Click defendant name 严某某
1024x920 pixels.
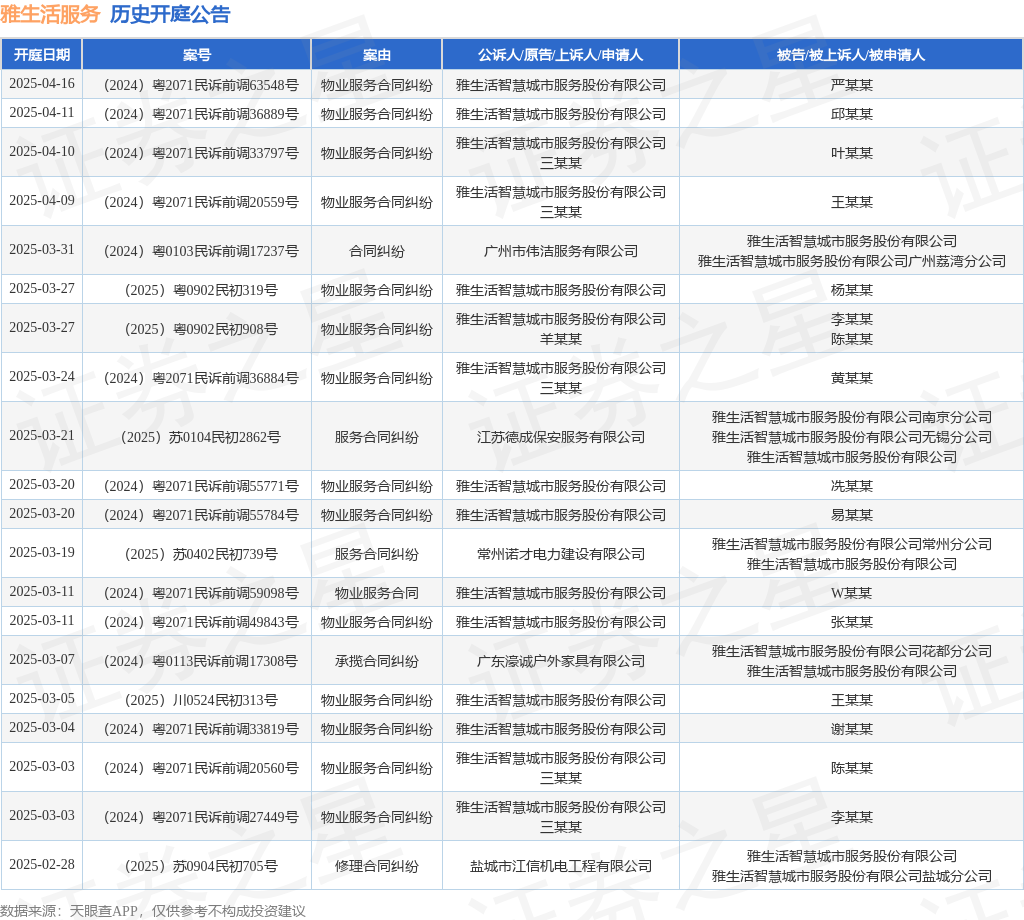point(852,85)
